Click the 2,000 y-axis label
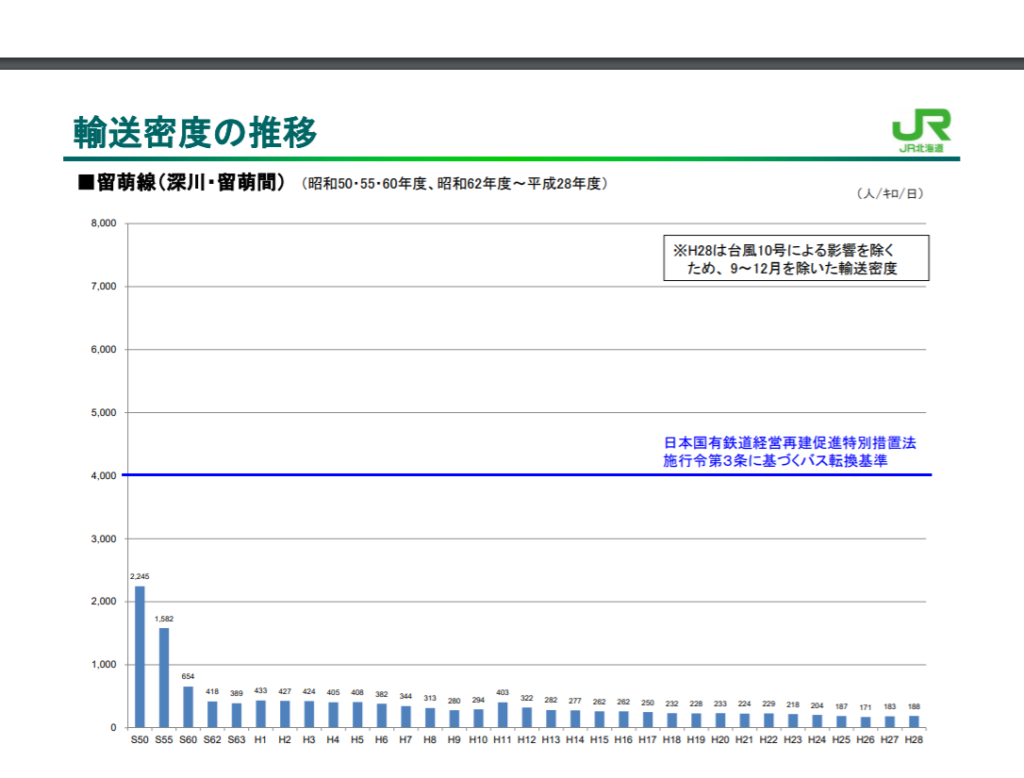This screenshot has height=778, width=1024. point(103,601)
